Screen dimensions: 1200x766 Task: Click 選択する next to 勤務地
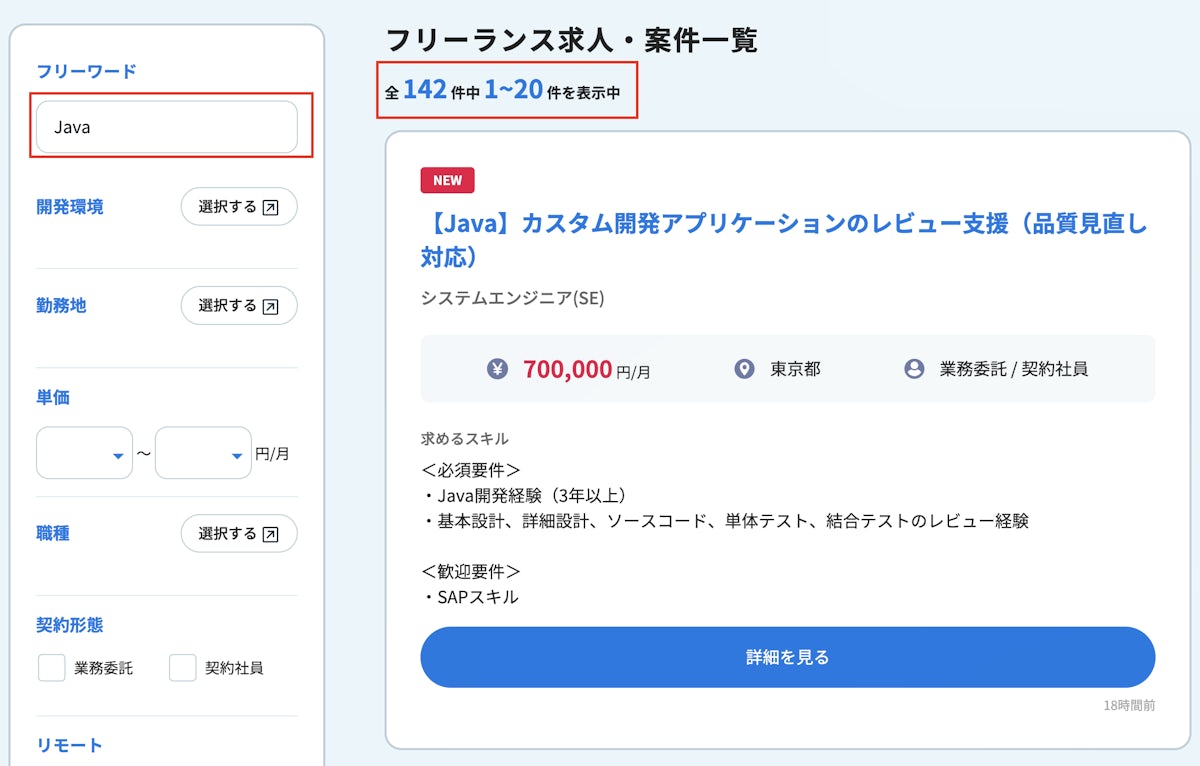pyautogui.click(x=238, y=305)
